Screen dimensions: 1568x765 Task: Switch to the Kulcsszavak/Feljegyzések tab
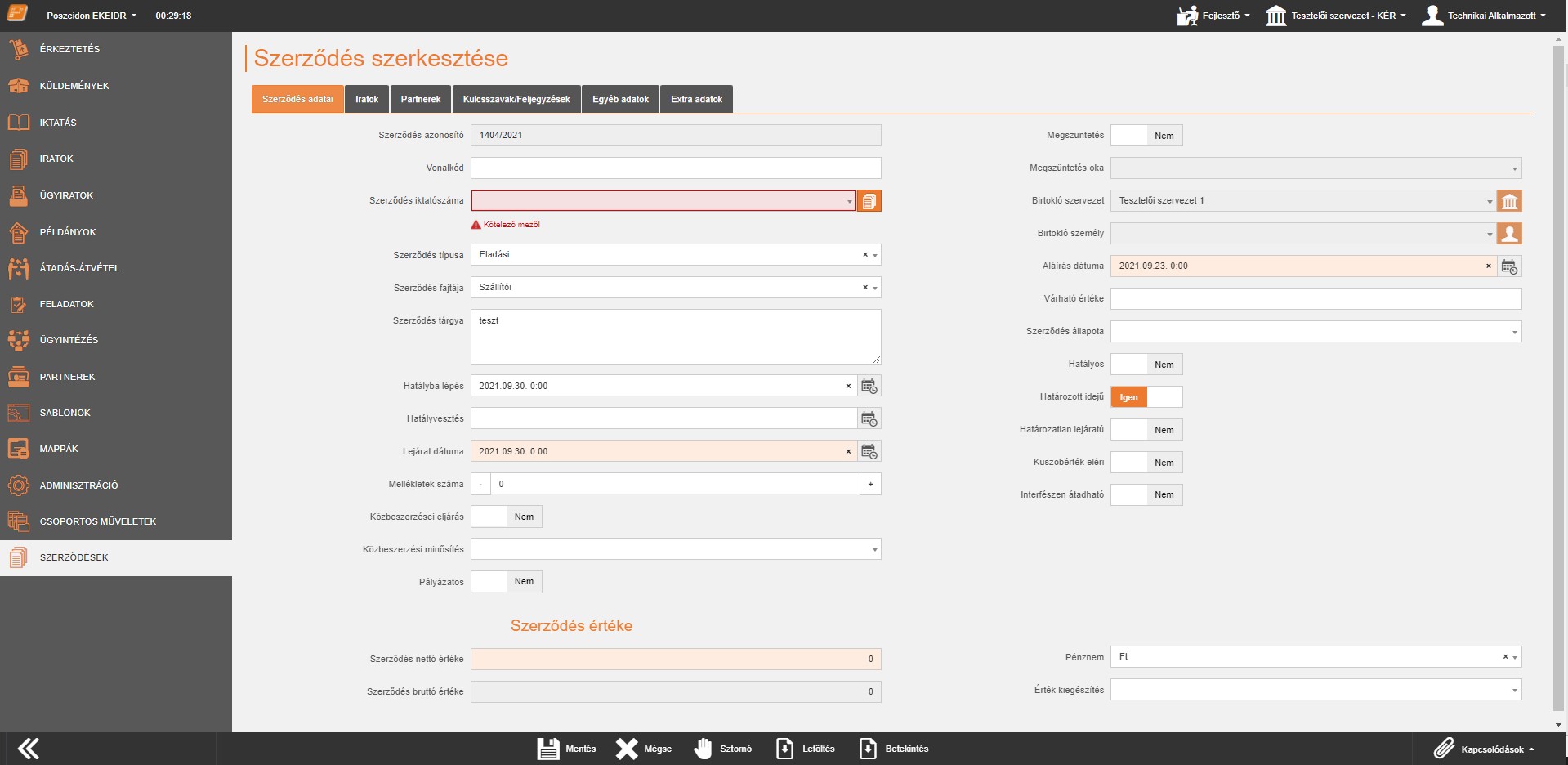516,99
